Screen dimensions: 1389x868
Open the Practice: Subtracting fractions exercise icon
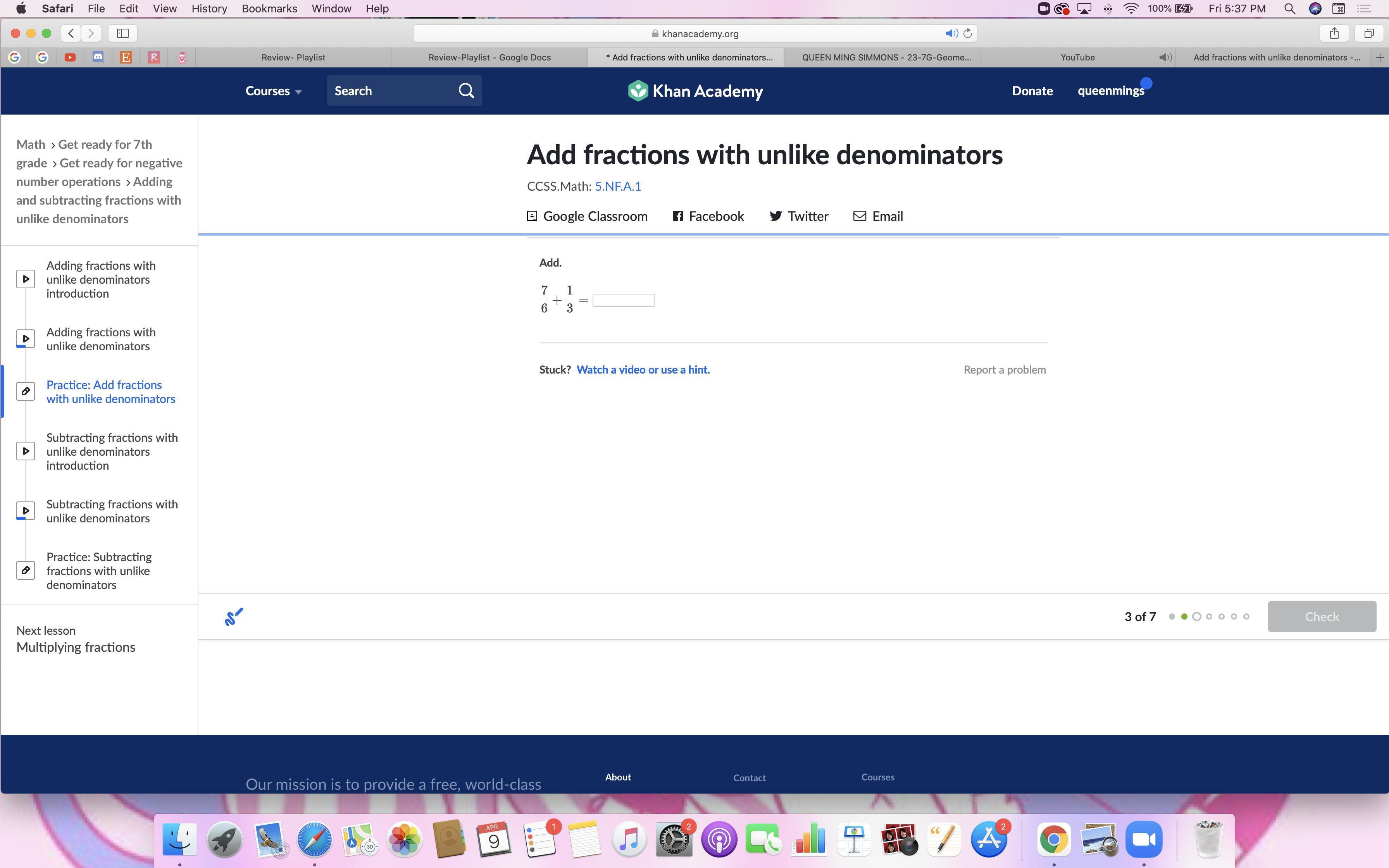(25, 571)
